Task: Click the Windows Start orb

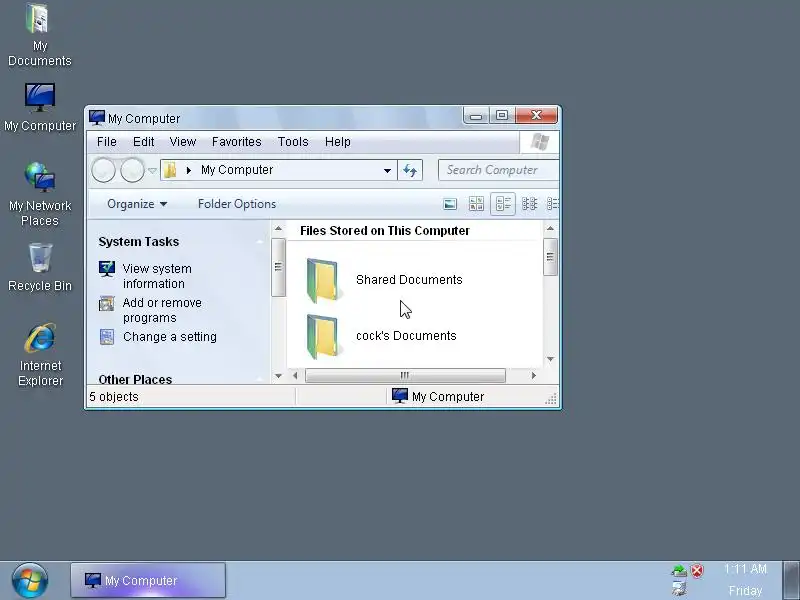Action: point(30,581)
